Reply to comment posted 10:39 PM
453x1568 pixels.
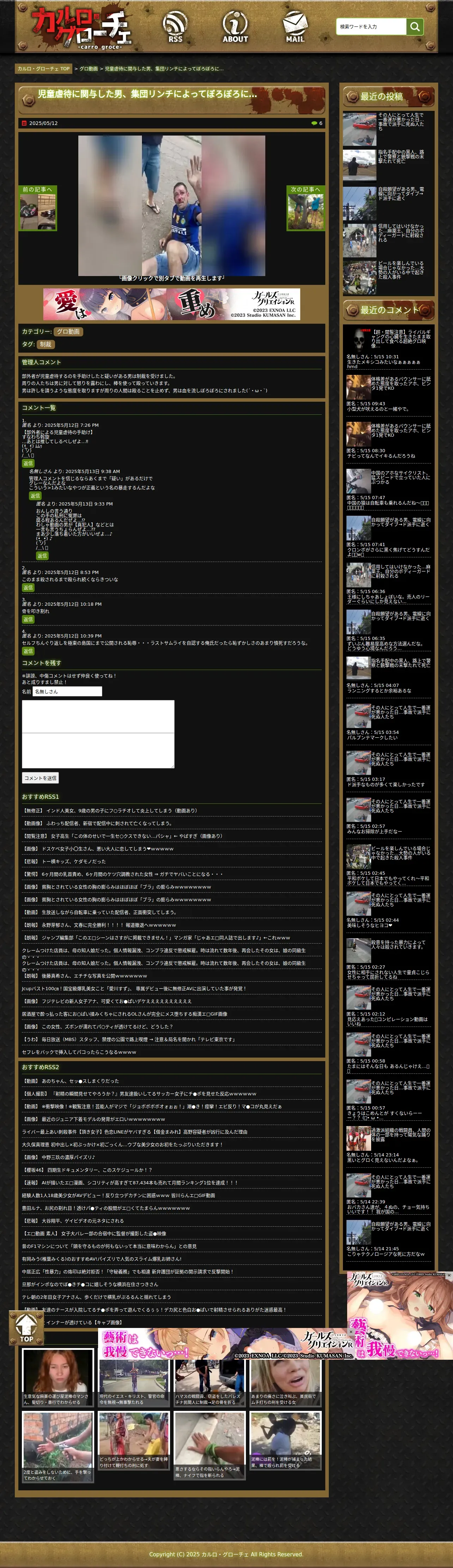pos(28,651)
